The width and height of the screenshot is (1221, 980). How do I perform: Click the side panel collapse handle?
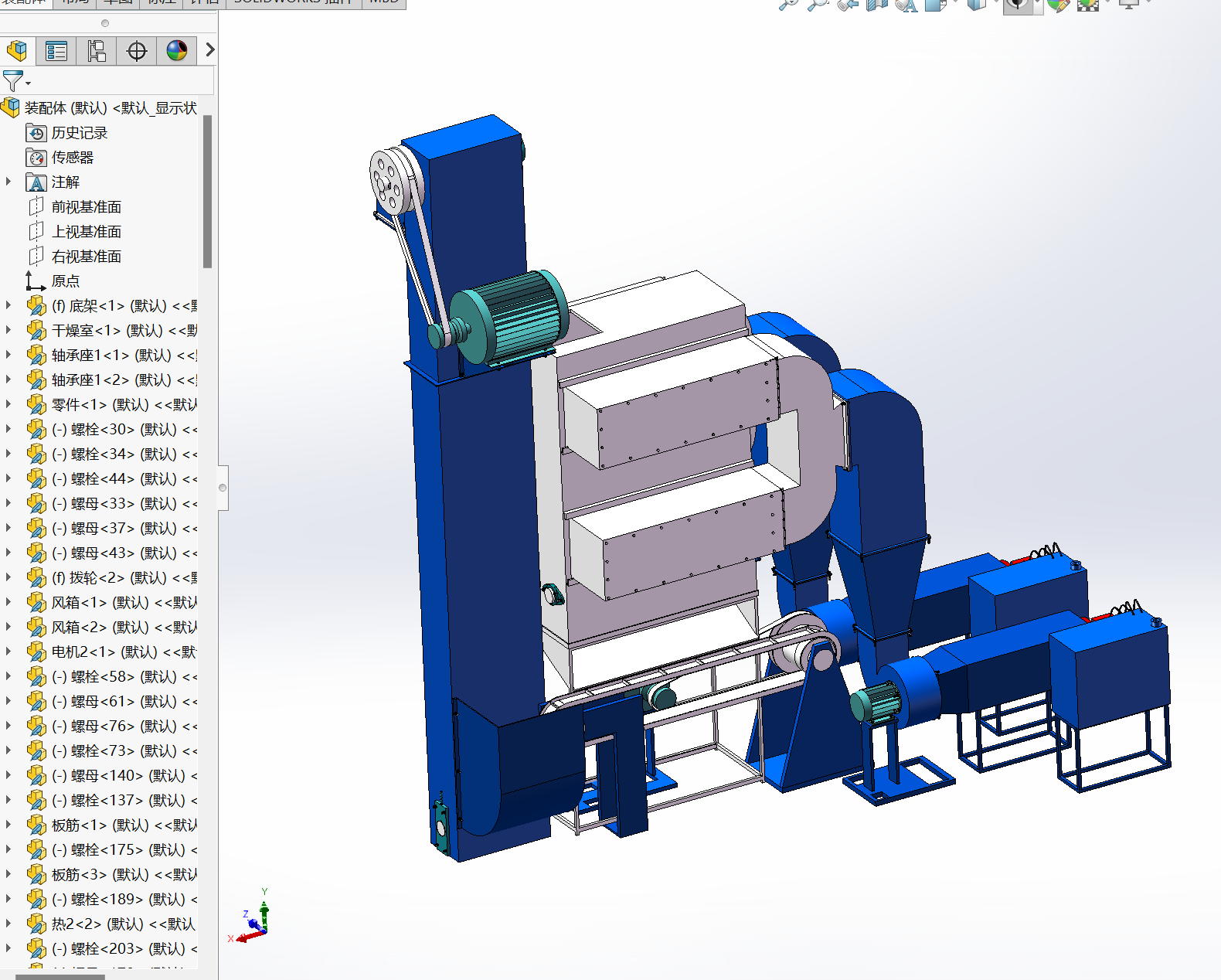point(223,488)
